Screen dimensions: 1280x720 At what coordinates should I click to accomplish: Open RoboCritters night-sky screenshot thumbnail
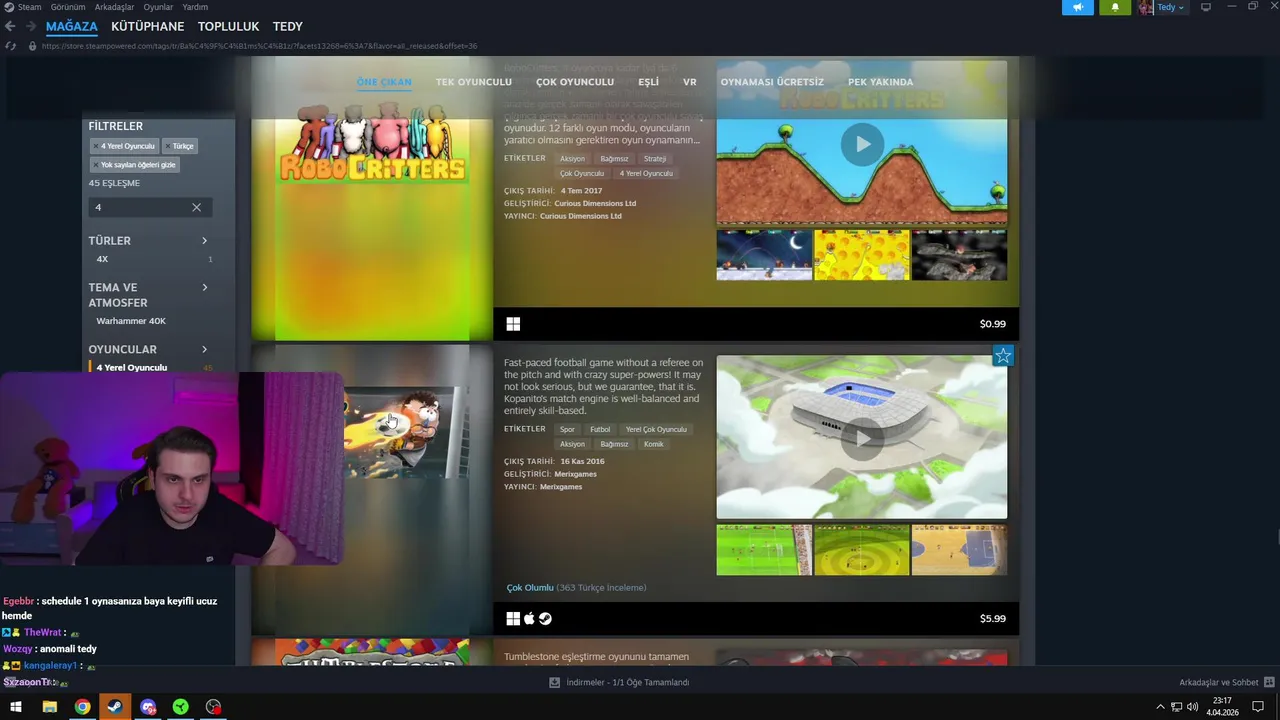[x=764, y=255]
